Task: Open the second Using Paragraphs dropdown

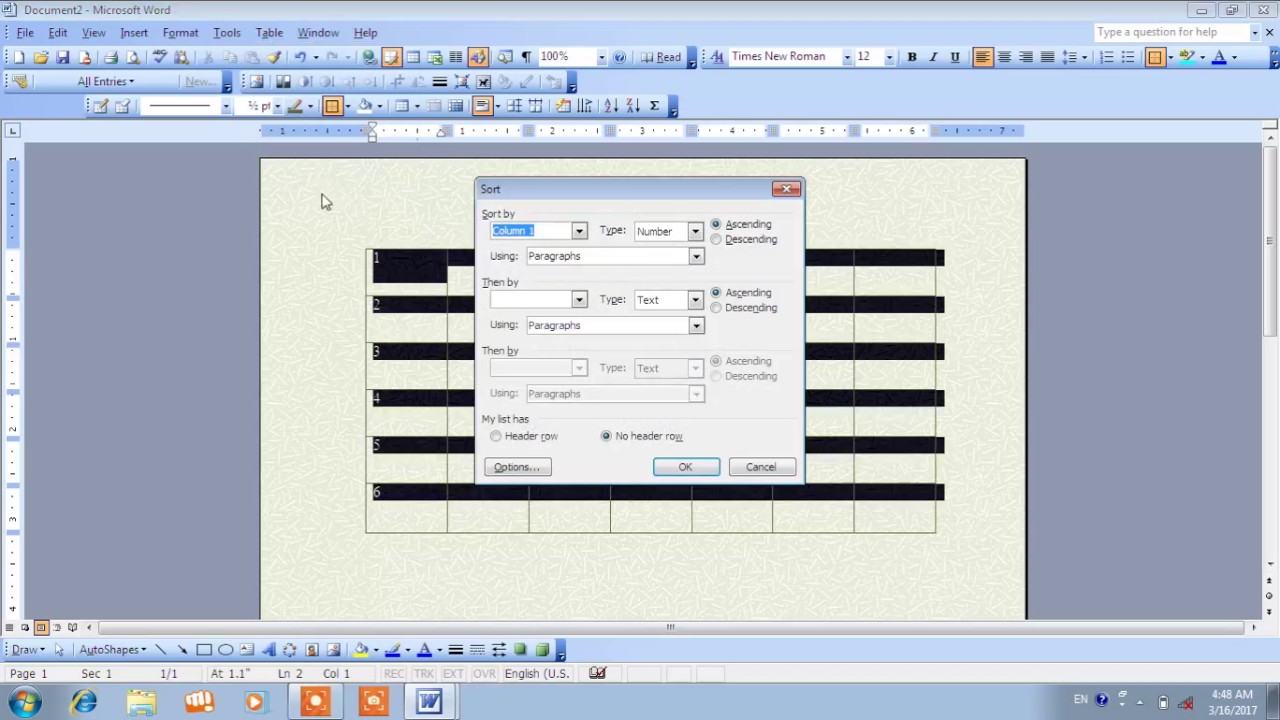Action: coord(696,325)
